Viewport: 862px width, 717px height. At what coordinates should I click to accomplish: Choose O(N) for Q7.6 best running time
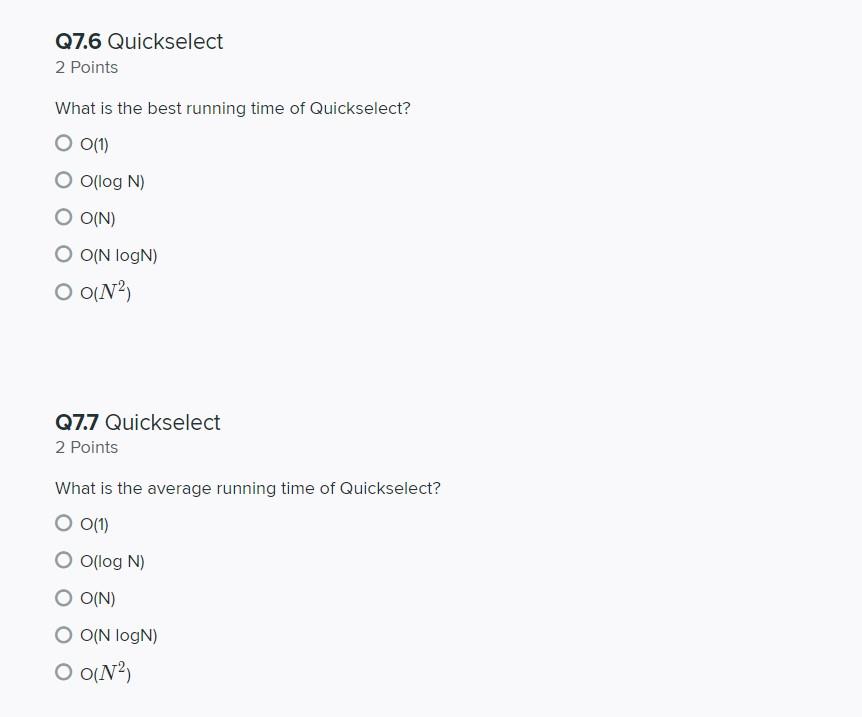(x=64, y=217)
